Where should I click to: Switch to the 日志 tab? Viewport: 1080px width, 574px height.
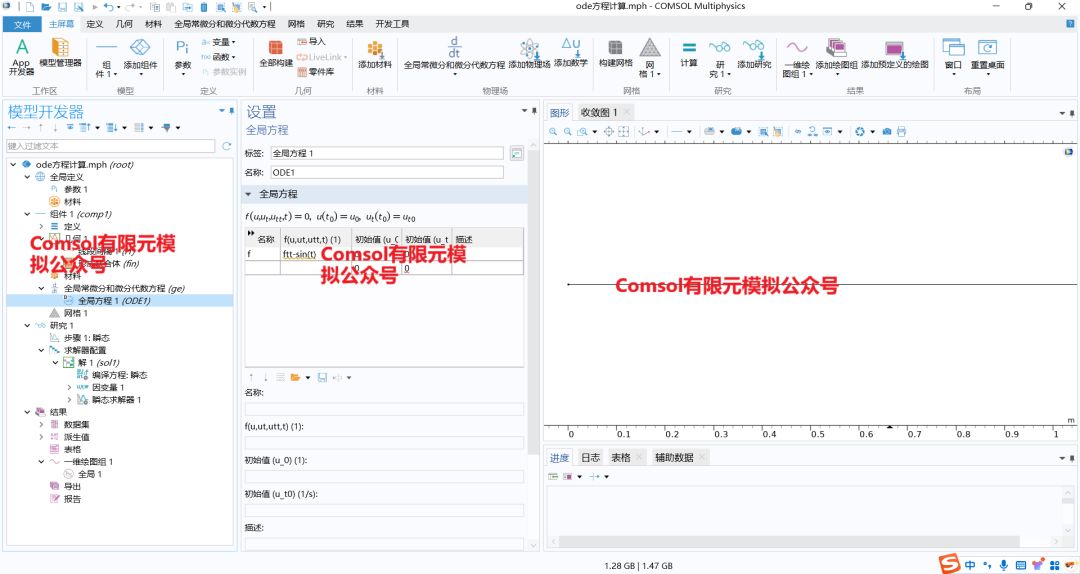pos(590,458)
